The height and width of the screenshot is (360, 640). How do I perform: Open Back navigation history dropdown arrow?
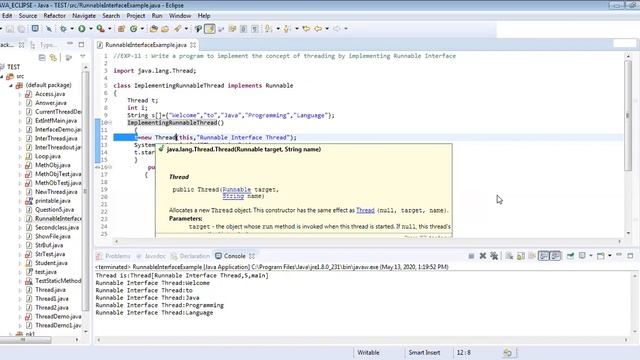pos(327,29)
